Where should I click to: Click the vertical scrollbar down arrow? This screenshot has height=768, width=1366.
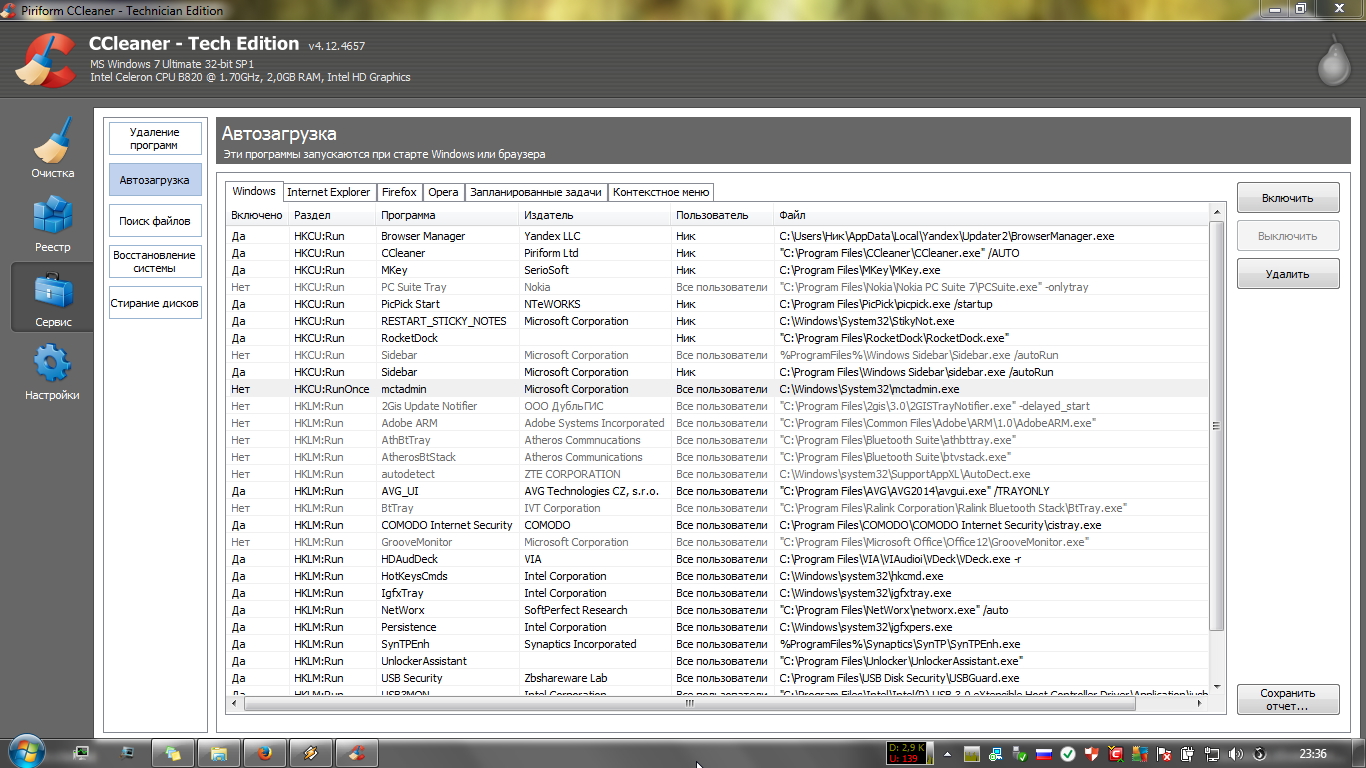tap(1216, 688)
